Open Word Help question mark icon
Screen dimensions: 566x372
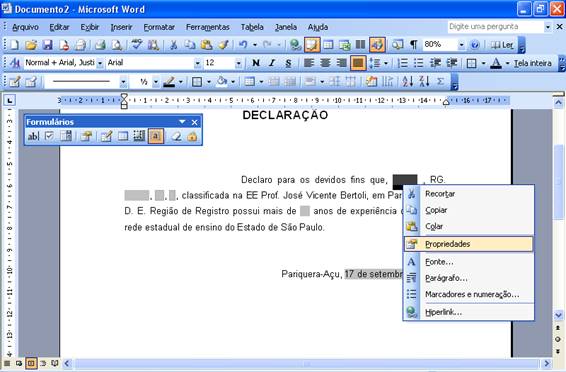click(x=475, y=45)
